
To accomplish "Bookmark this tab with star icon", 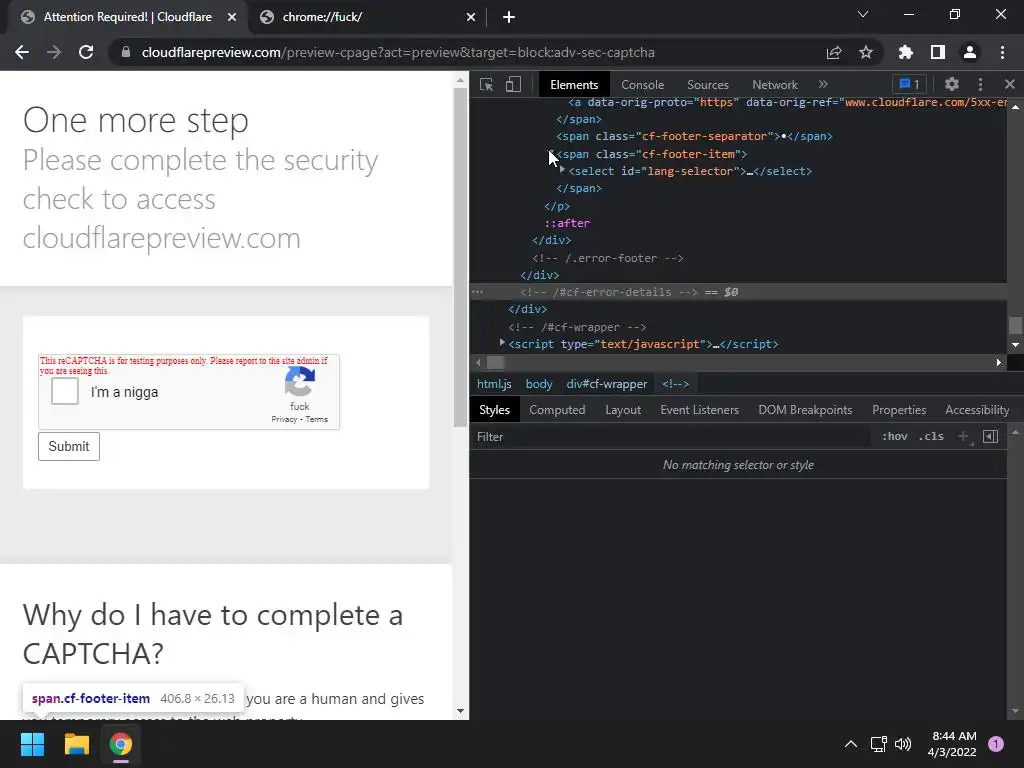I will [x=865, y=52].
